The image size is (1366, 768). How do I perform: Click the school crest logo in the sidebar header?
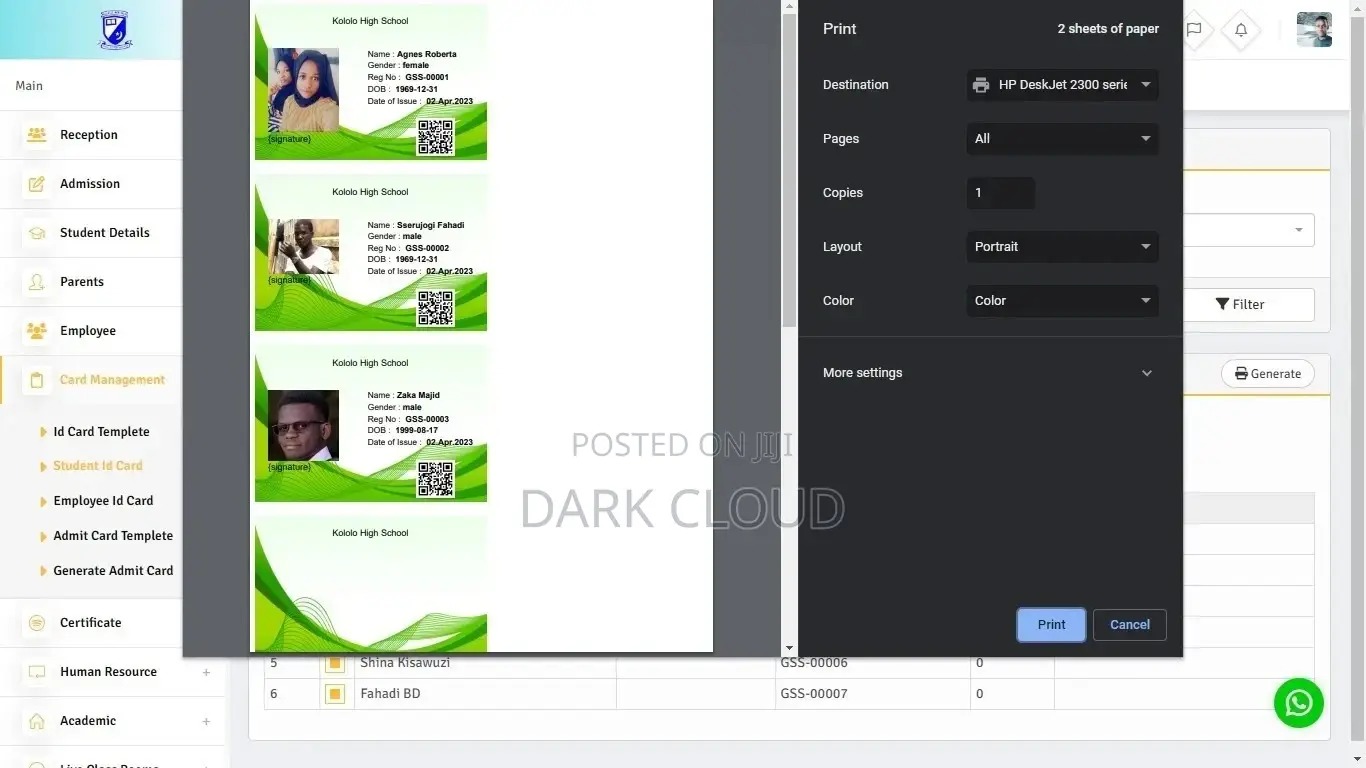coord(116,30)
